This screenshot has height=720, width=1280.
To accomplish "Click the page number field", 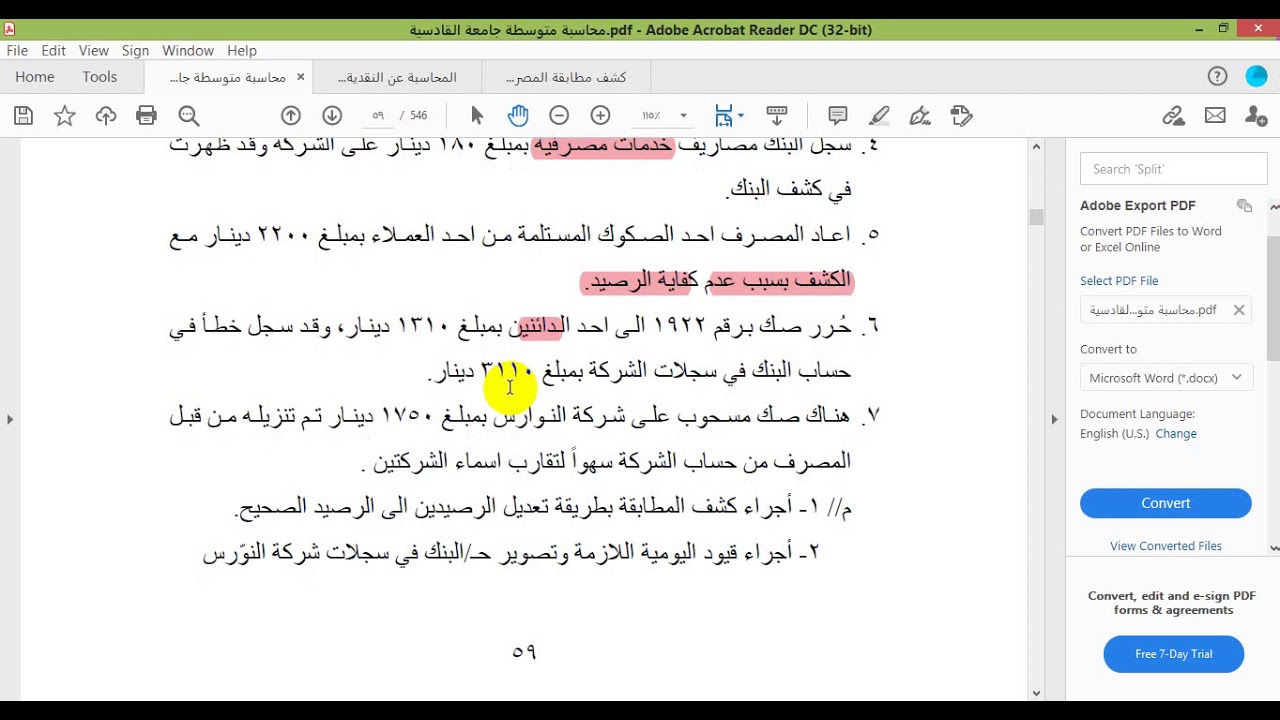I will 379,116.
